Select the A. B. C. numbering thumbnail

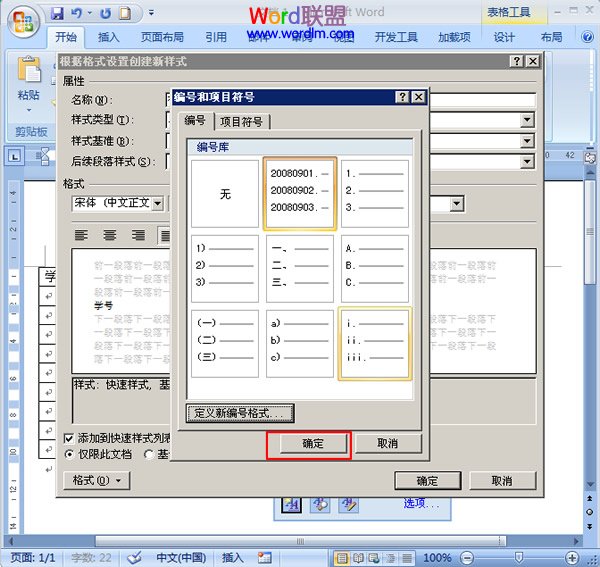tap(375, 269)
